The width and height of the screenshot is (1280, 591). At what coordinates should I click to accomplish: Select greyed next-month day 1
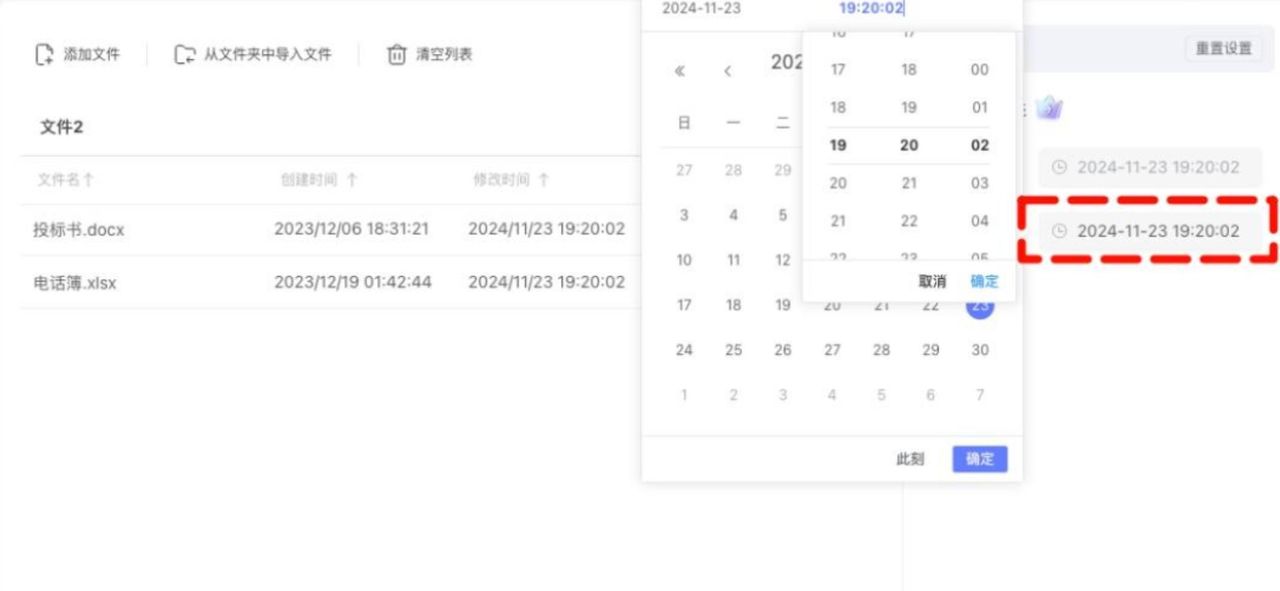[684, 395]
